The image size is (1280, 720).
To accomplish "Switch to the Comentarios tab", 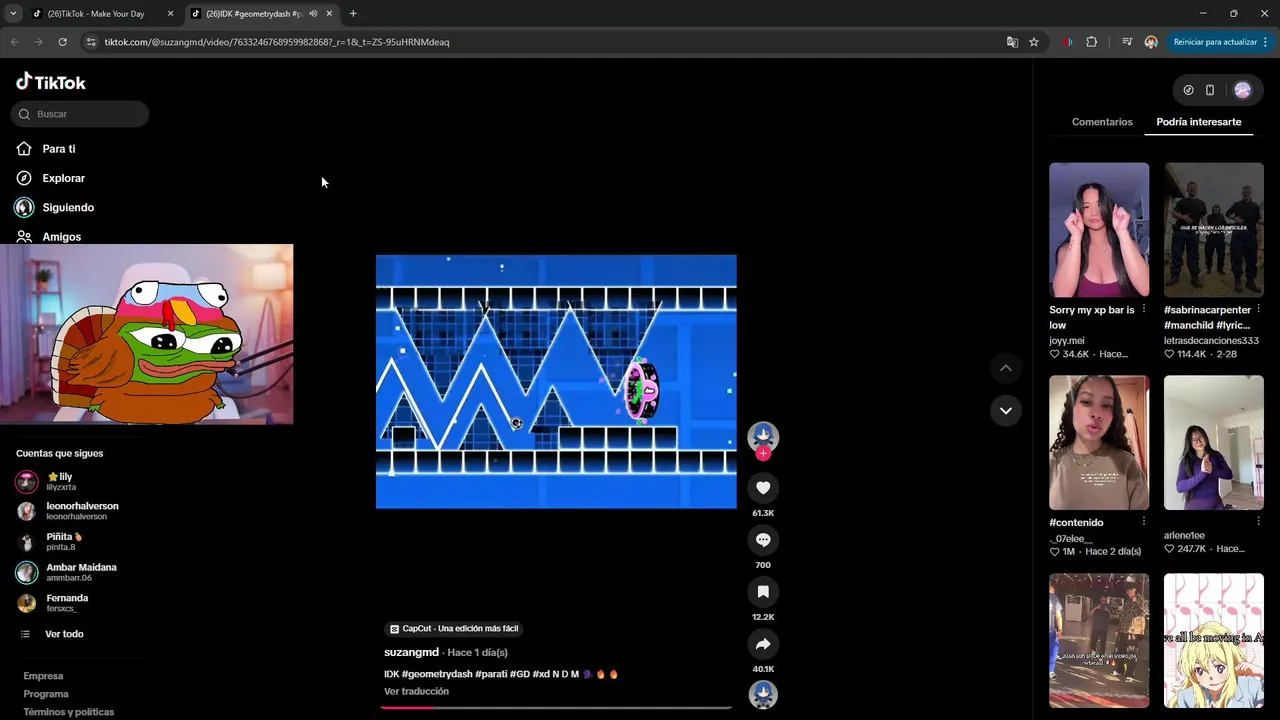I will (1102, 122).
